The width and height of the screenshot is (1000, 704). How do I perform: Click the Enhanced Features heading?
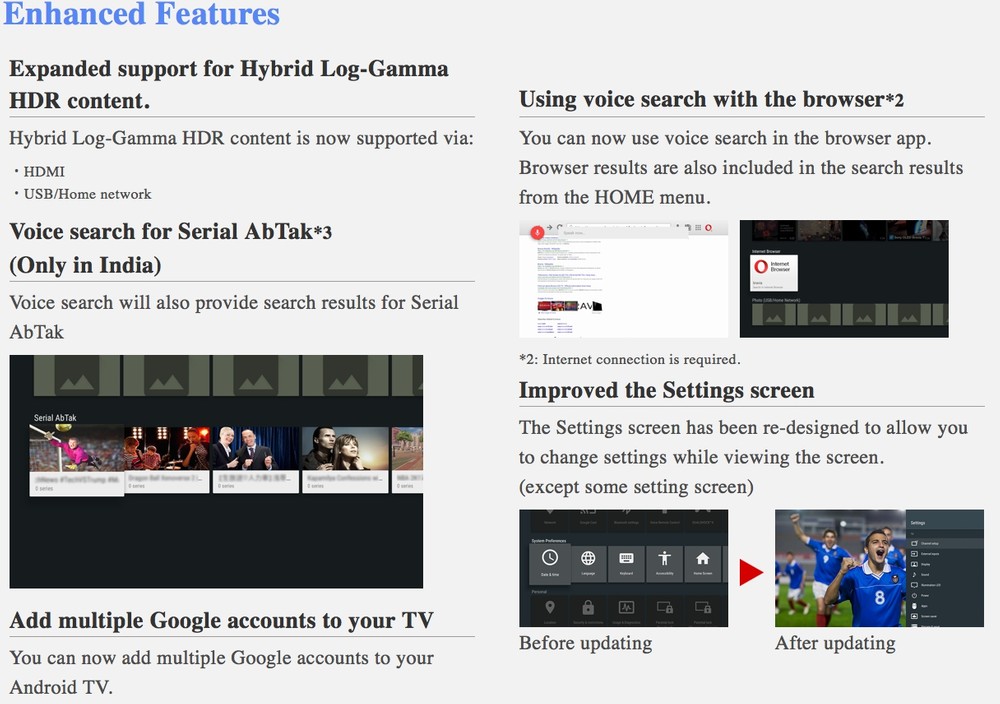pos(142,14)
